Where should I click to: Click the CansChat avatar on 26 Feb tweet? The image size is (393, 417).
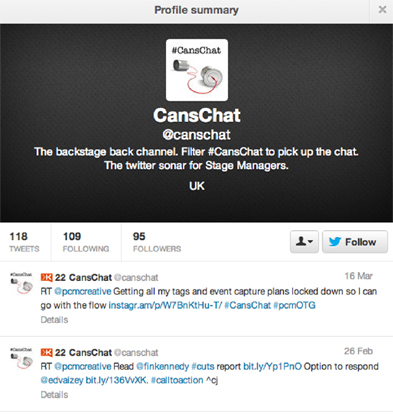21,358
